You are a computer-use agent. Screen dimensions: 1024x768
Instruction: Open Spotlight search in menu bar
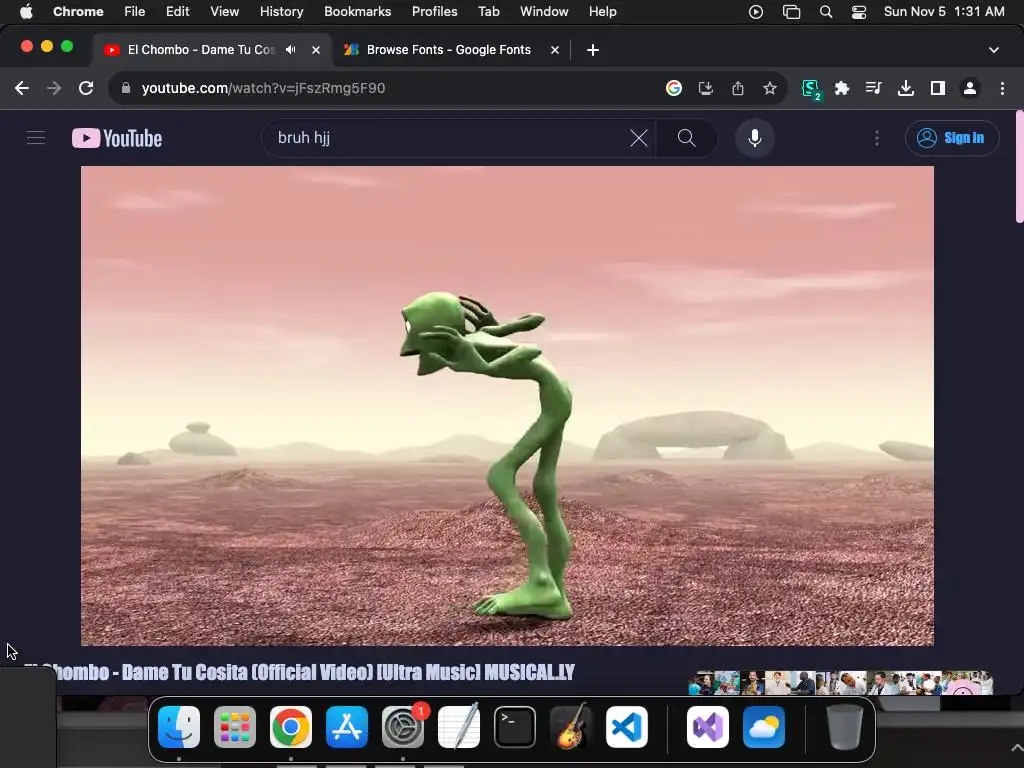(826, 12)
